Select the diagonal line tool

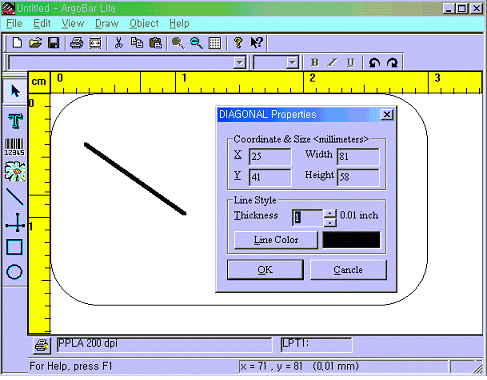point(15,197)
